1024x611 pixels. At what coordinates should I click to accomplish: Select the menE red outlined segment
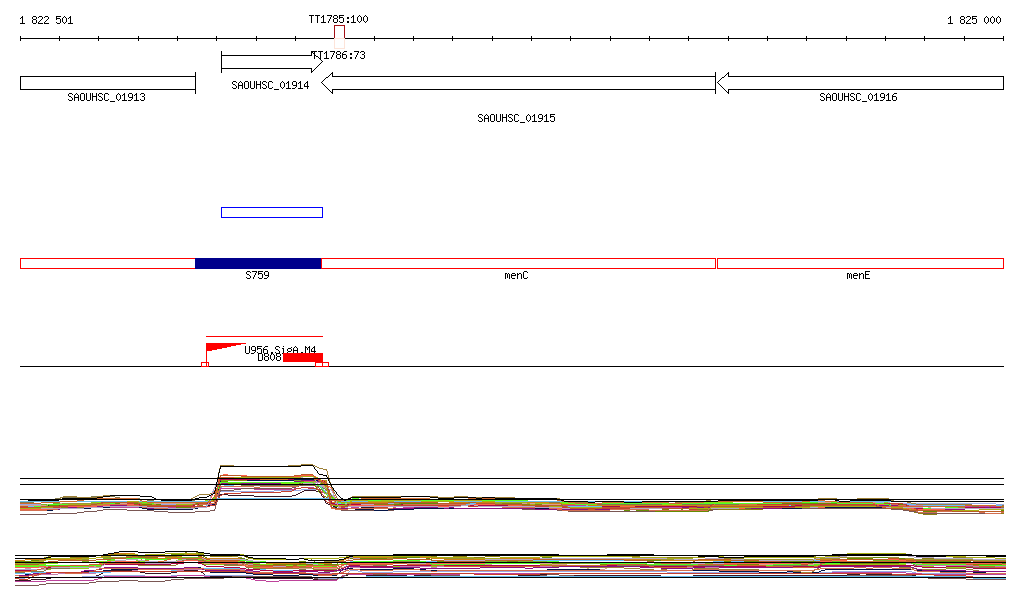[x=860, y=264]
